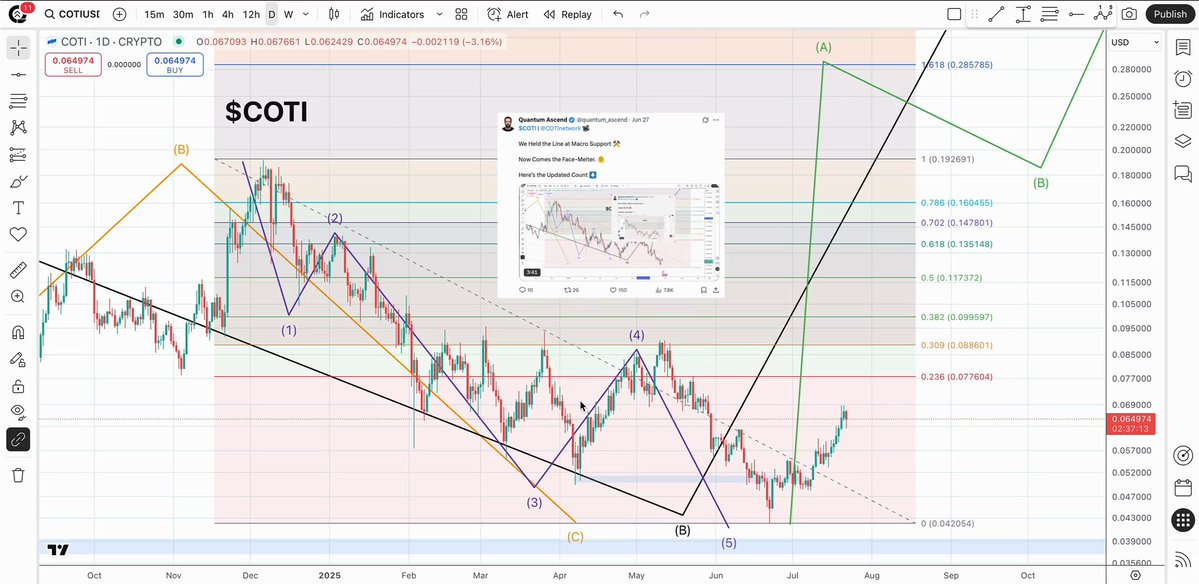This screenshot has height=584, width=1199.
Task: Select price range tool in favorites toolbar
Action: coord(1022,14)
